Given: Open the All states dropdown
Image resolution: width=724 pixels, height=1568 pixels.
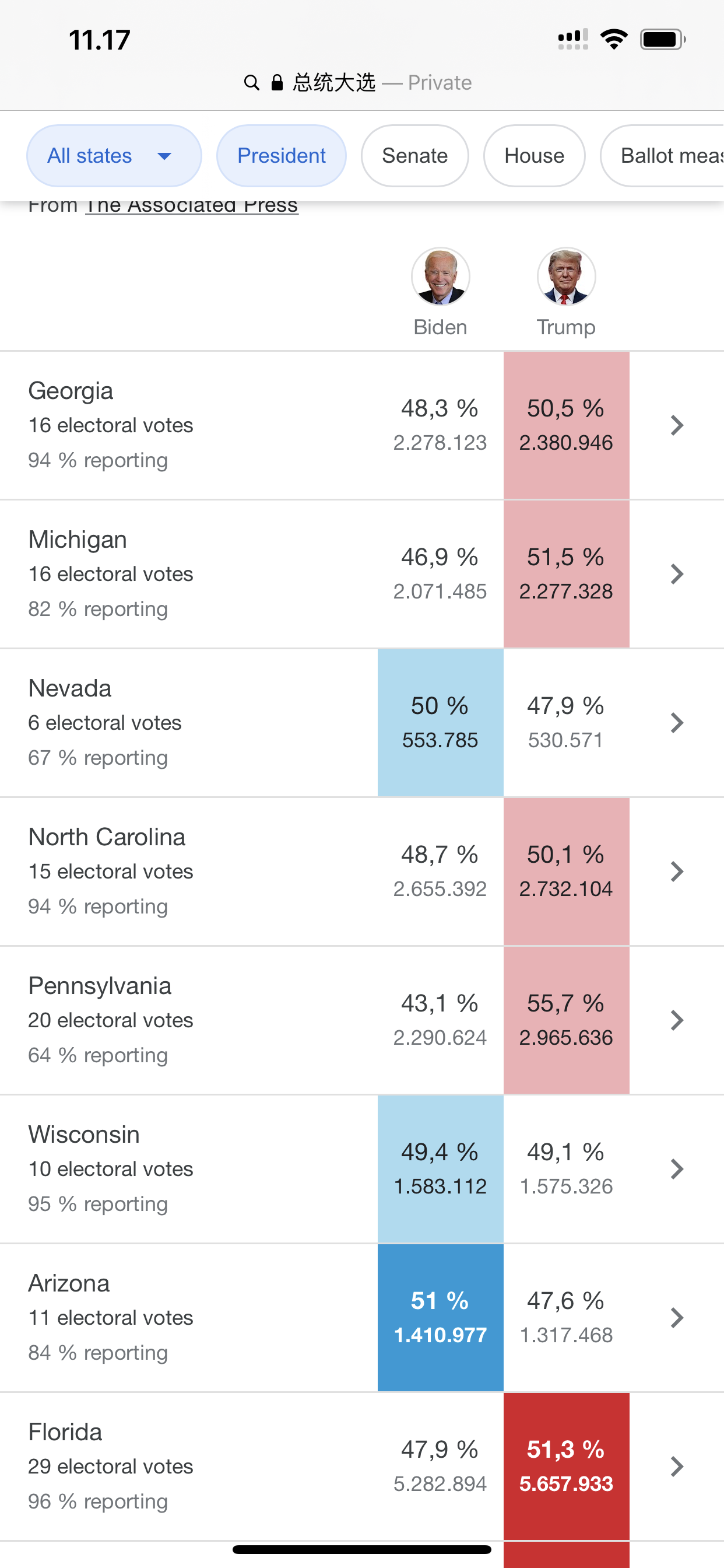Looking at the screenshot, I should 114,156.
